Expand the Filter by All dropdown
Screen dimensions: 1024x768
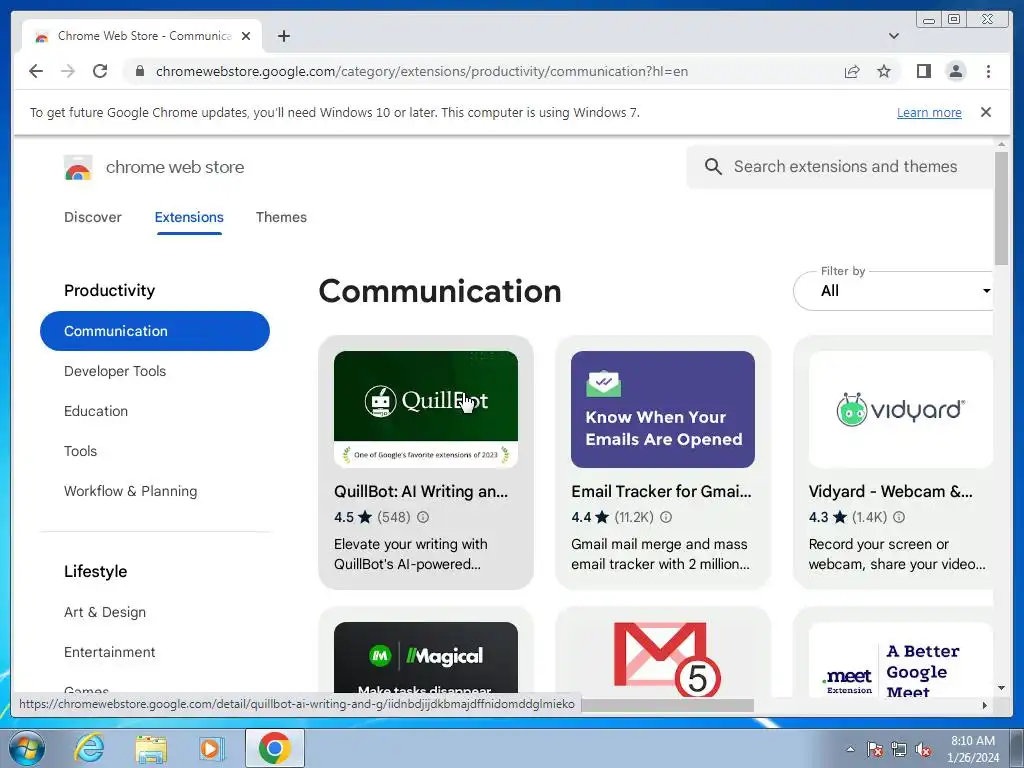click(893, 291)
